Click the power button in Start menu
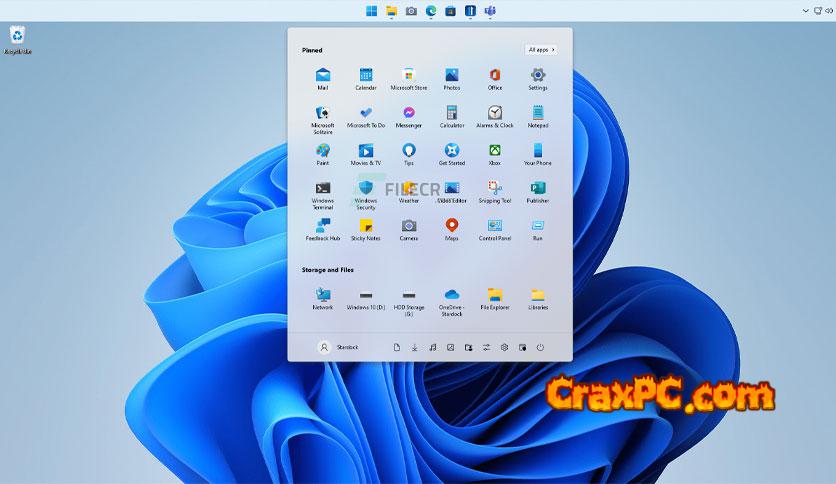This screenshot has height=484, width=836. [x=540, y=347]
